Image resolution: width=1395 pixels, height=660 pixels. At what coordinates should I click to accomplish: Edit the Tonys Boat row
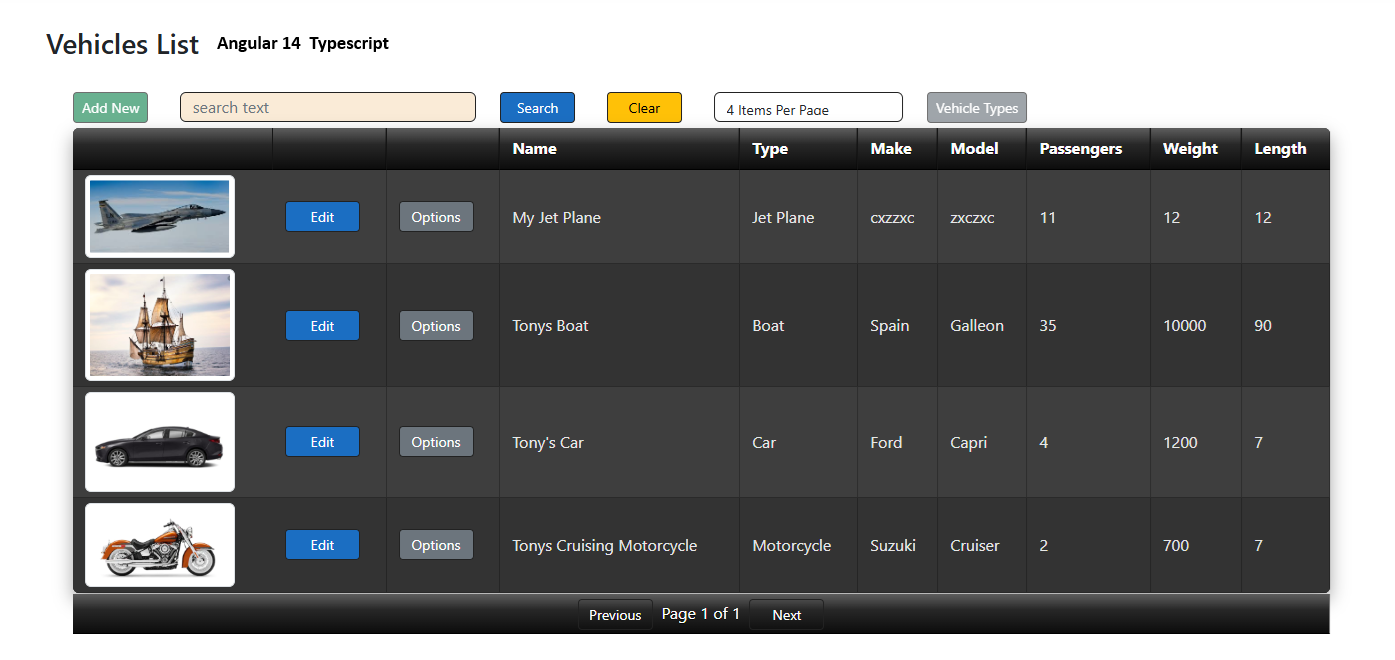click(322, 326)
